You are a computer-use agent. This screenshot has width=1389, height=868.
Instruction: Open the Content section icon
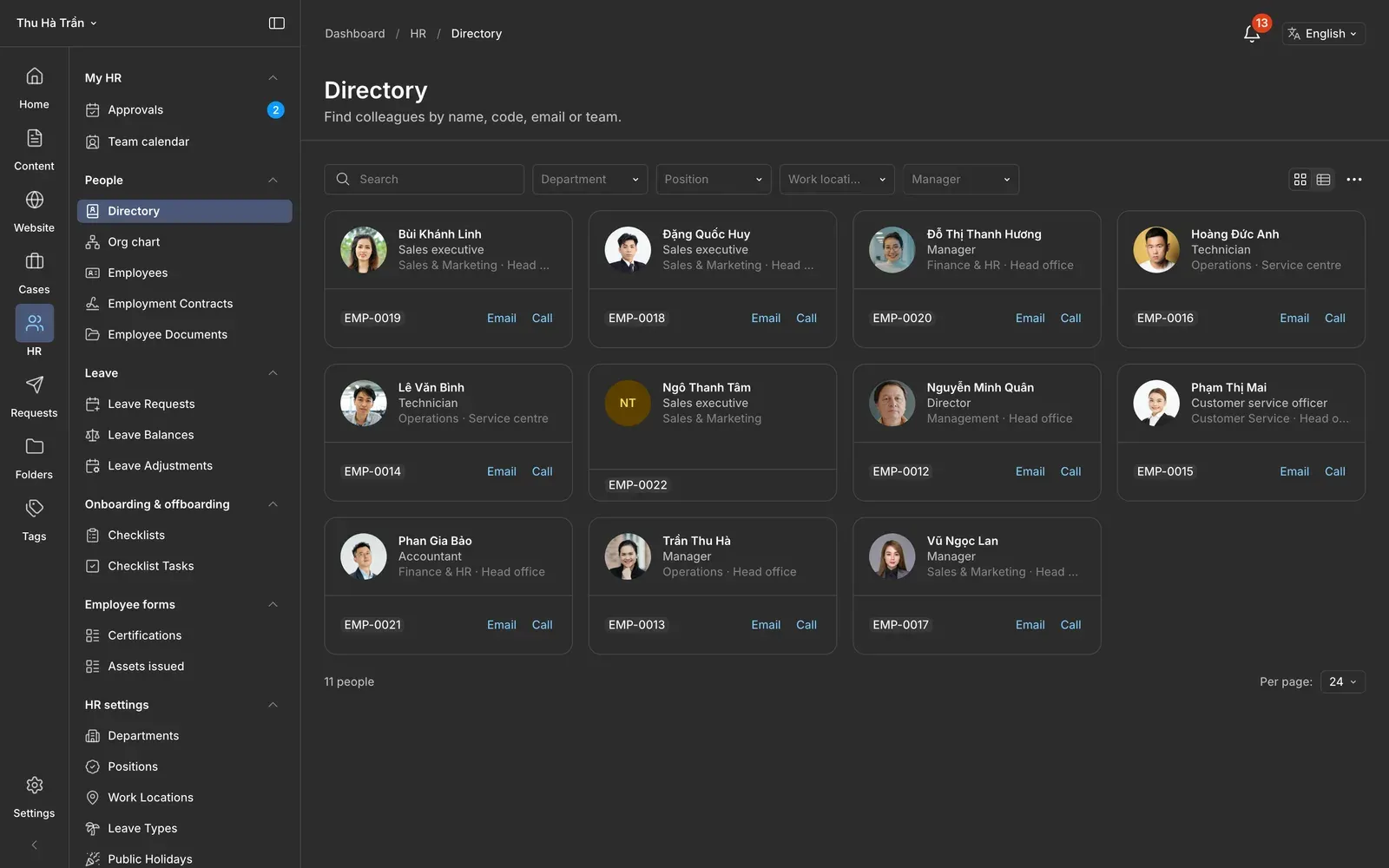click(34, 138)
